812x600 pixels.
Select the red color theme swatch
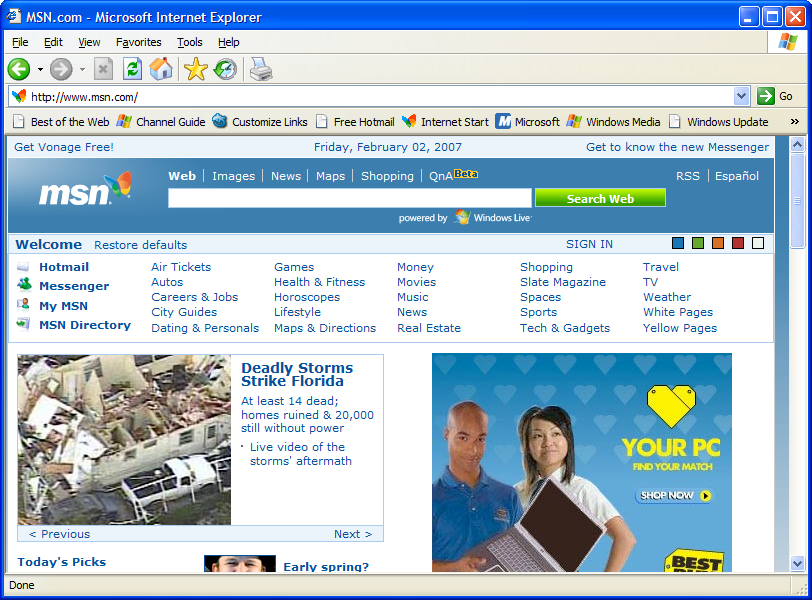[738, 243]
